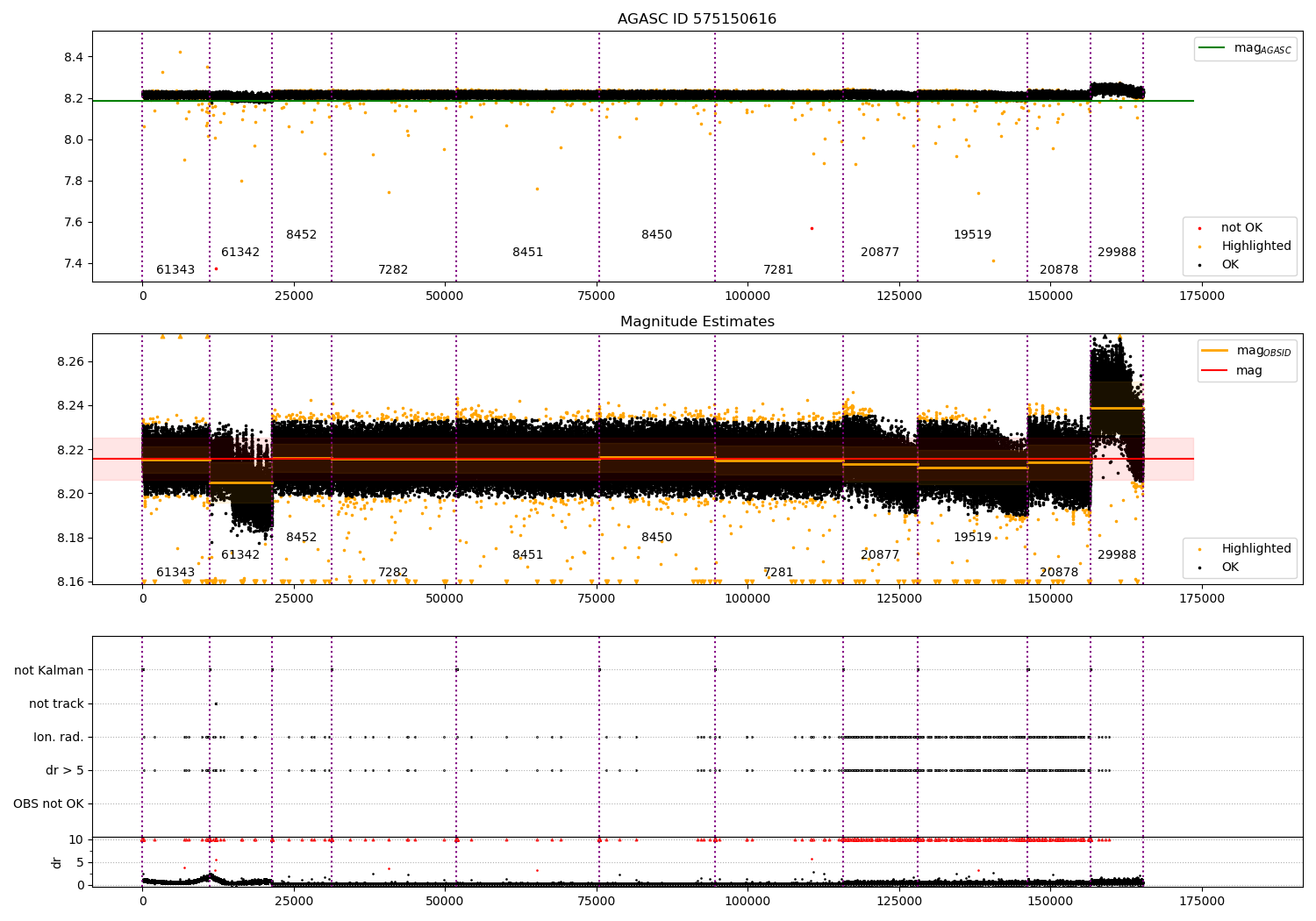Click obsid label 8451 in the AGASC ID plot
This screenshot has height=921, width=1316.
[528, 253]
